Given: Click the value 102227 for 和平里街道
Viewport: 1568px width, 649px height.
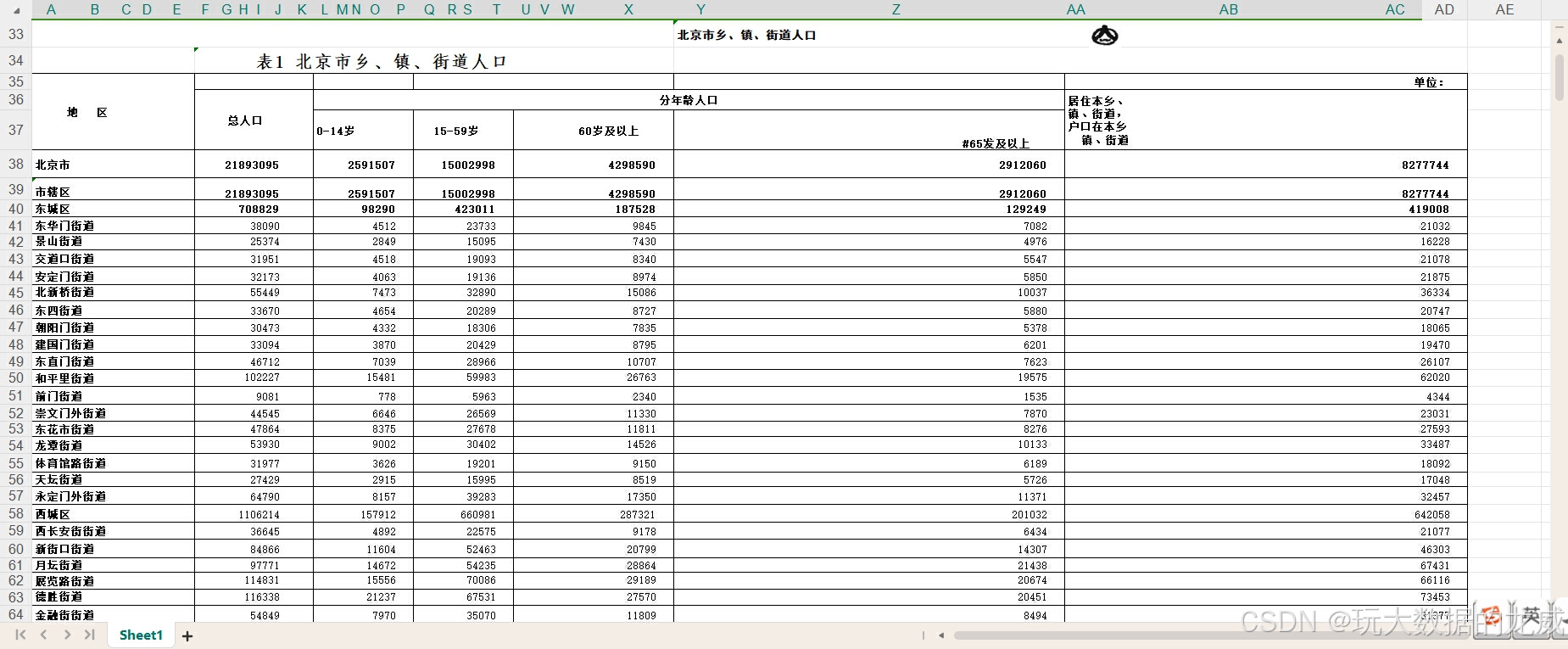Looking at the screenshot, I should [x=262, y=378].
